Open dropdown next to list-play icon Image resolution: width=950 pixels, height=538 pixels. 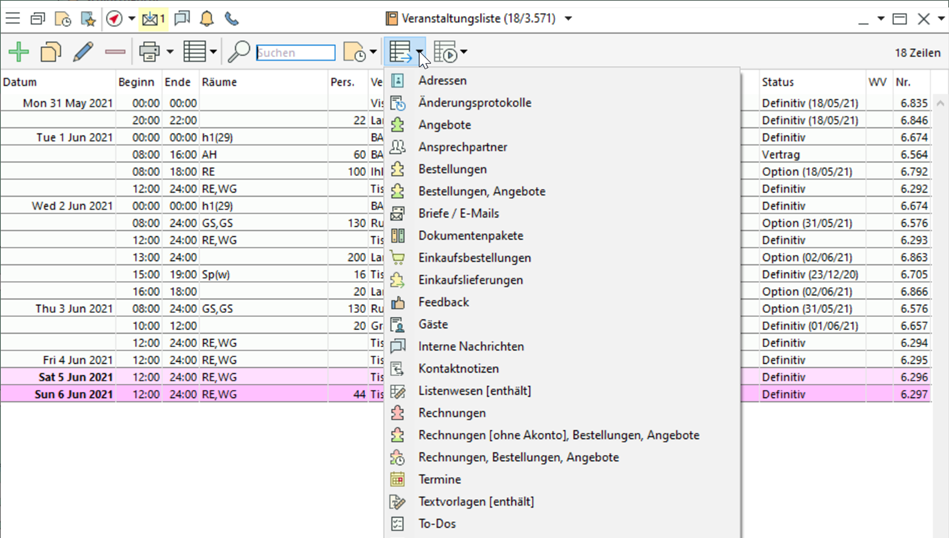(464, 52)
